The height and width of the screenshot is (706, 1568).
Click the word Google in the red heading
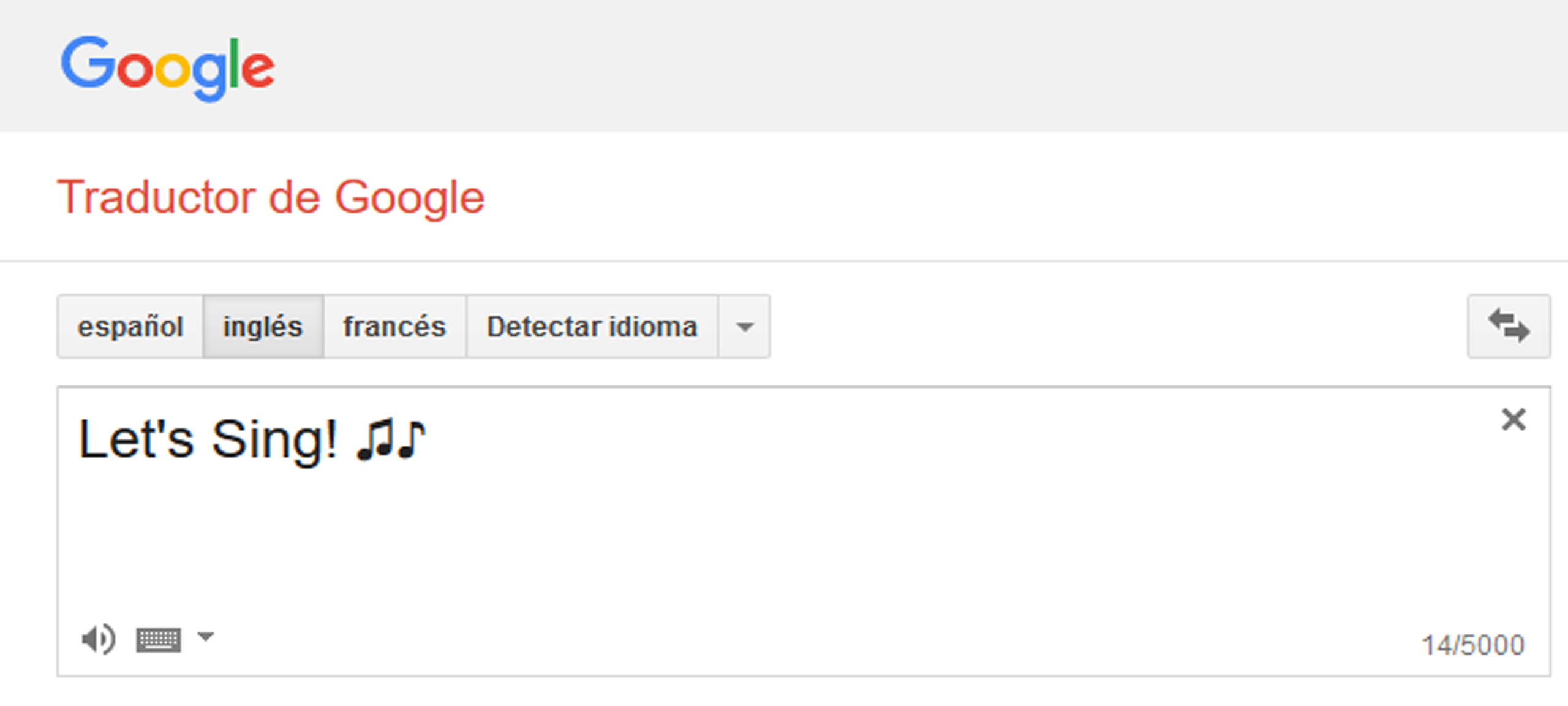(x=410, y=199)
